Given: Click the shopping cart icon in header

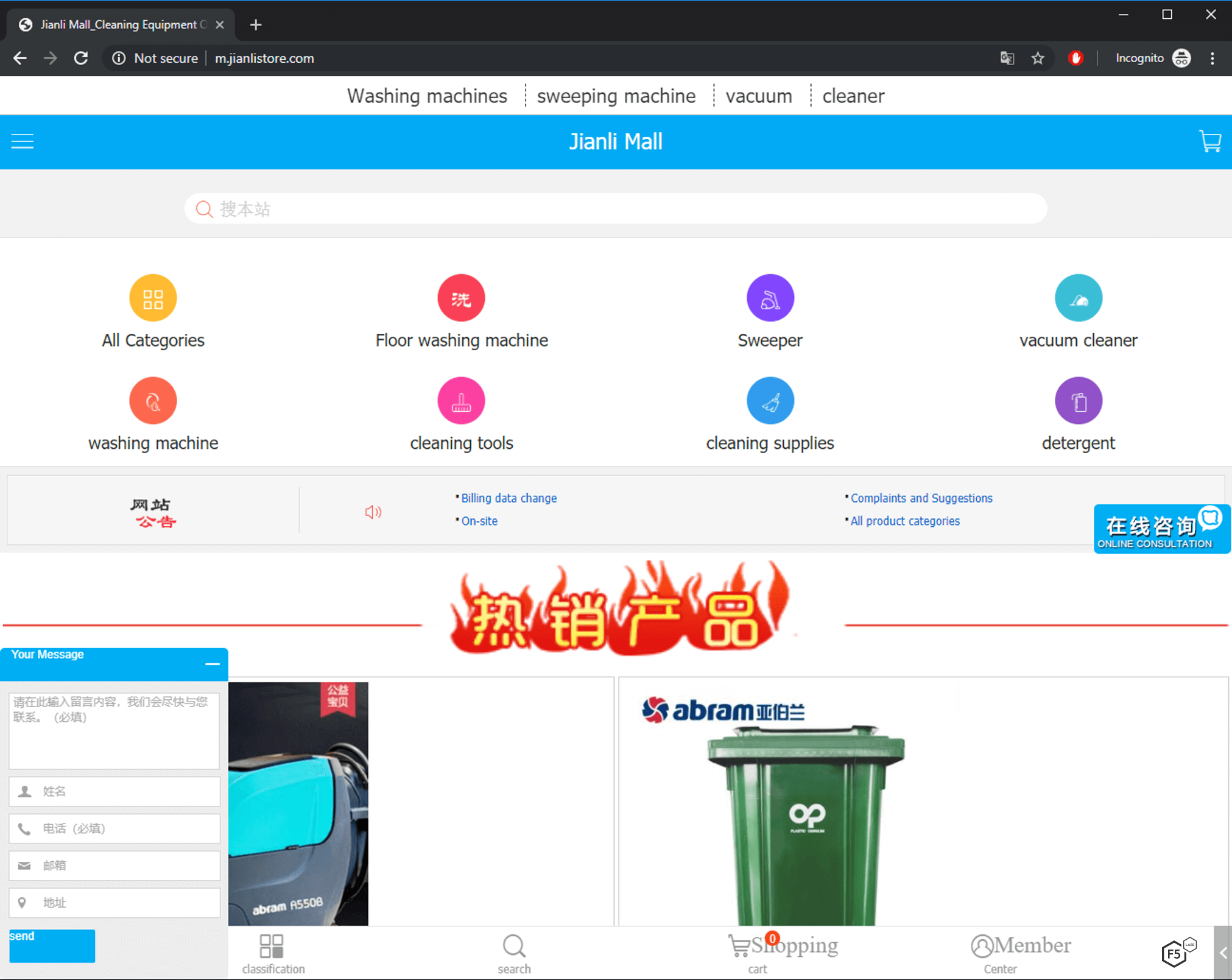Looking at the screenshot, I should pyautogui.click(x=1209, y=141).
